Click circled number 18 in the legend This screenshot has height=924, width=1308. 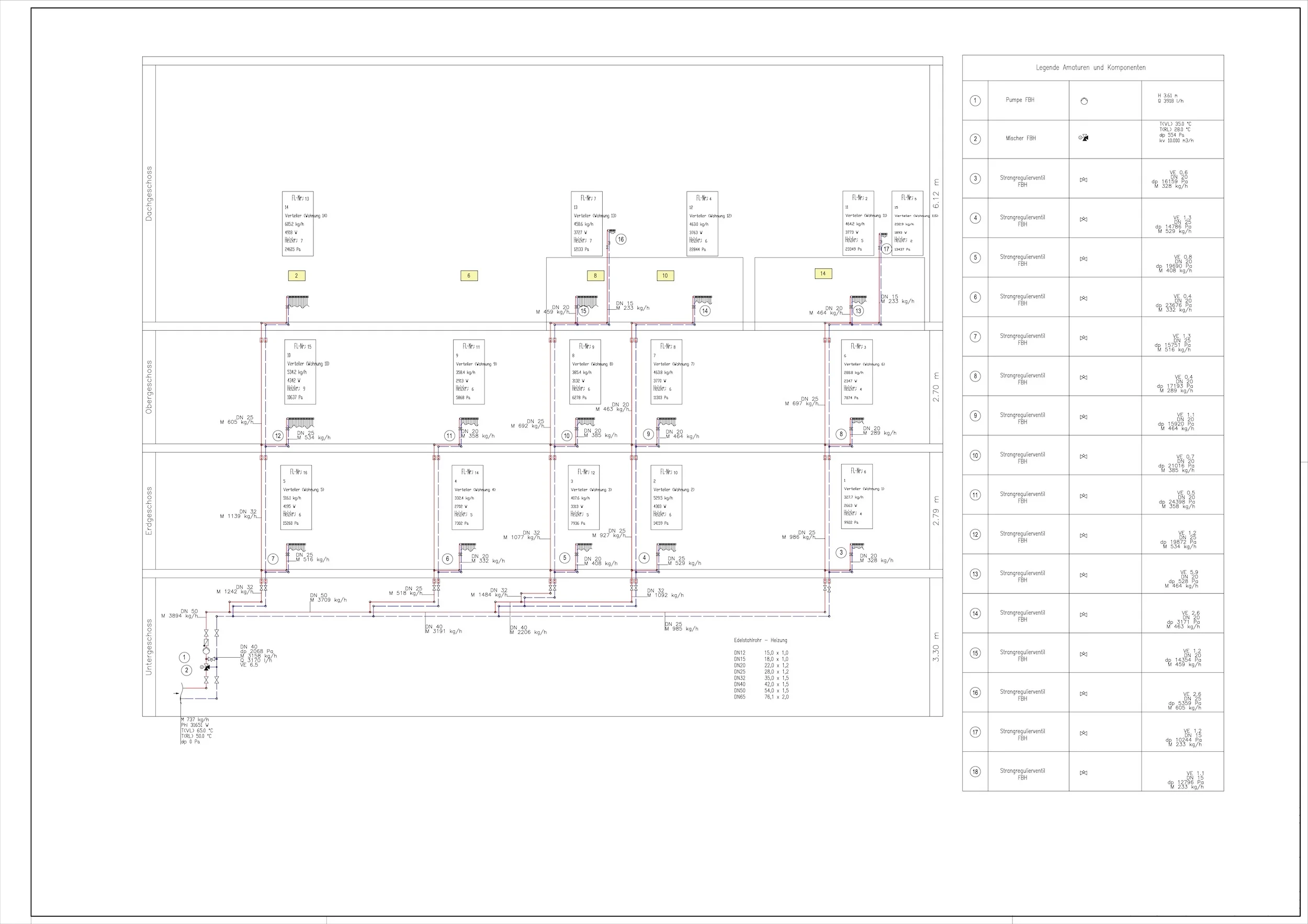coord(975,771)
